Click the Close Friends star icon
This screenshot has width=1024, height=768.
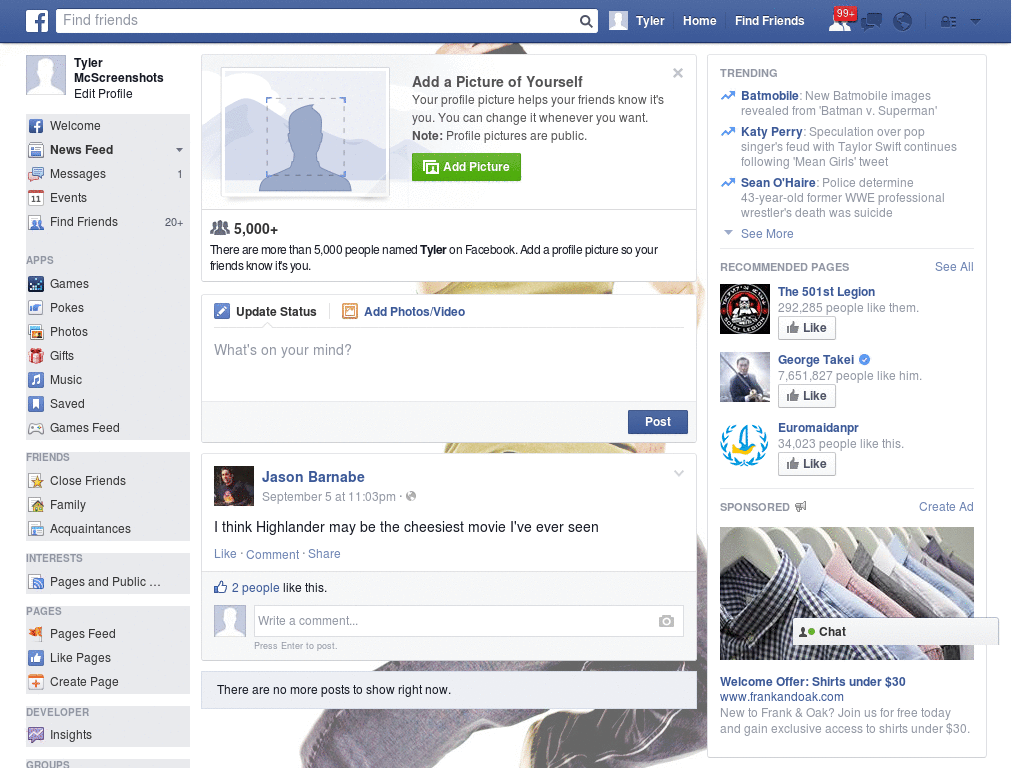click(36, 481)
